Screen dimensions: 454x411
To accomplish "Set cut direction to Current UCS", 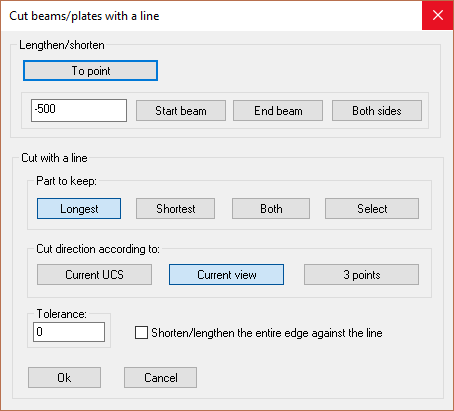I will [94, 275].
